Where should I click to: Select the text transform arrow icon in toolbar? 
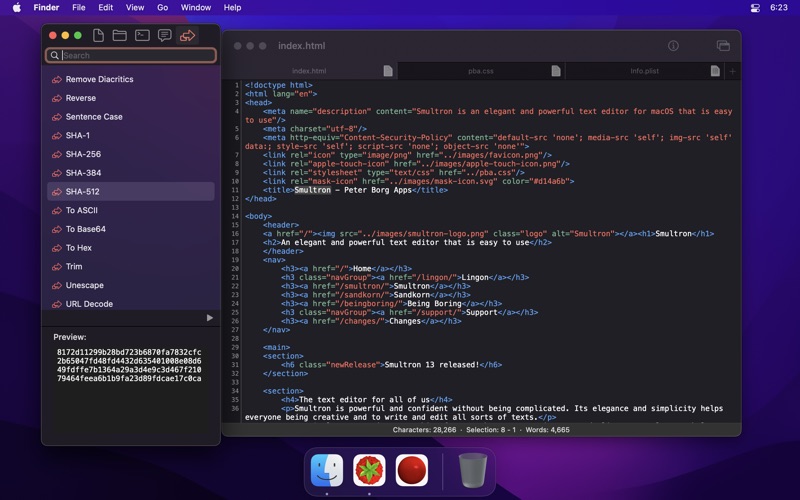pyautogui.click(x=187, y=35)
